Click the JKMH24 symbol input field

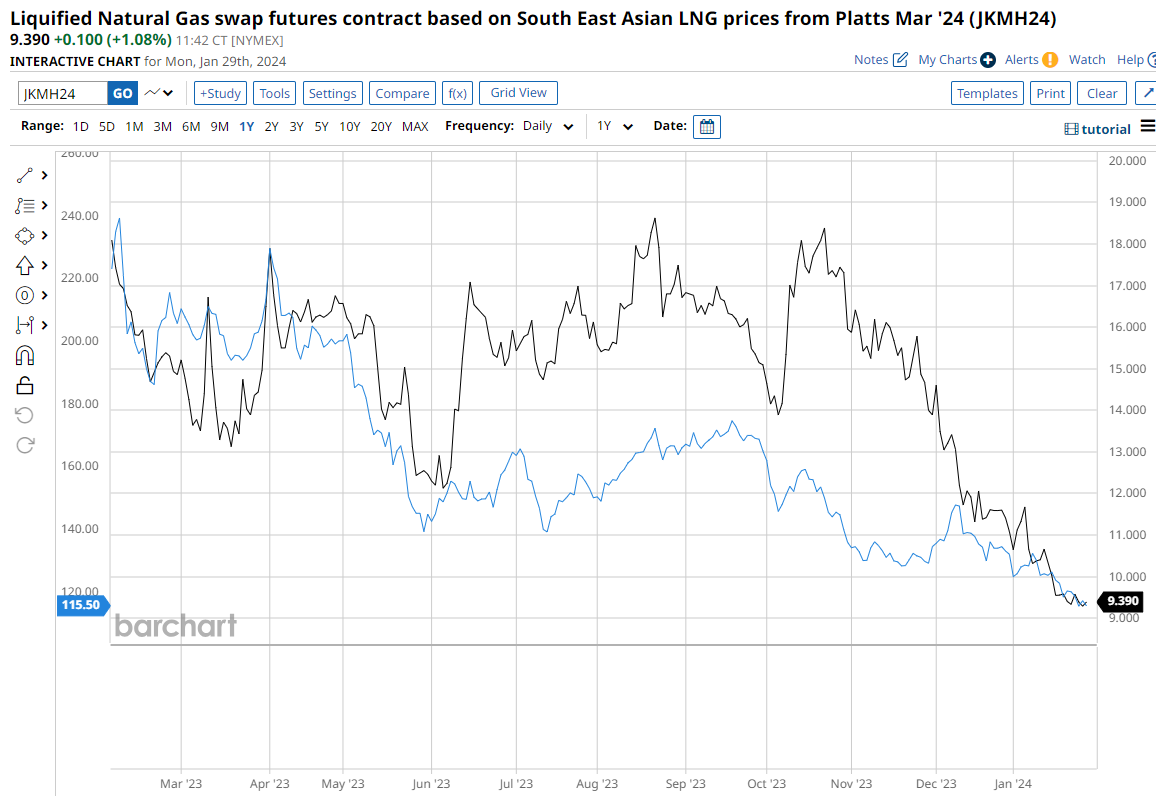(63, 93)
